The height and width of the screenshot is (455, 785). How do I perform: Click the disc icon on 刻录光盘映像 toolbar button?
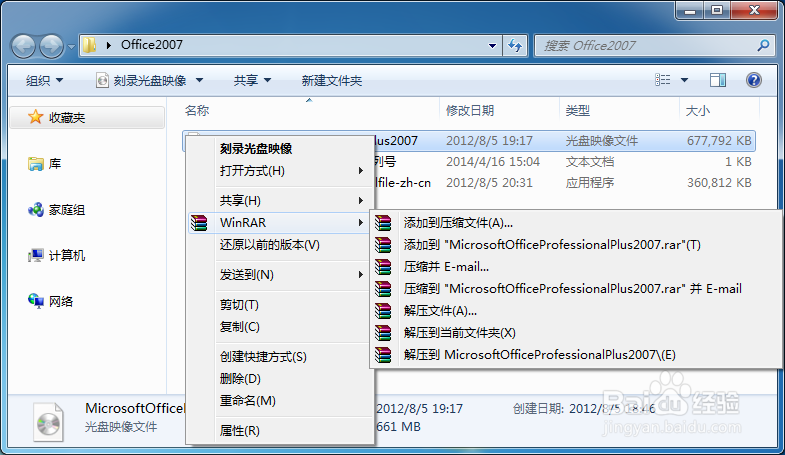102,80
